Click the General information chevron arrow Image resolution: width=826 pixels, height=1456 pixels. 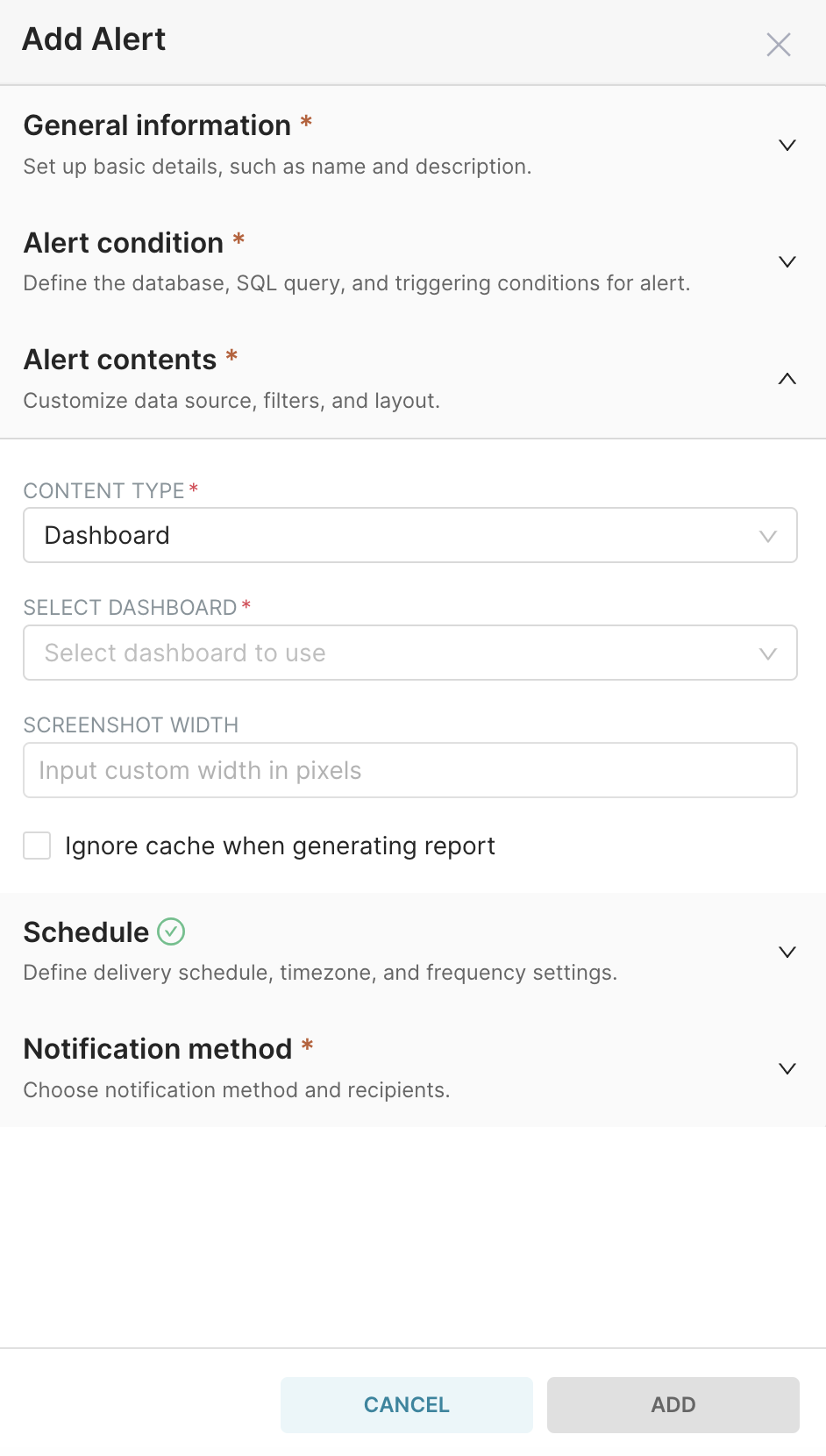click(787, 145)
